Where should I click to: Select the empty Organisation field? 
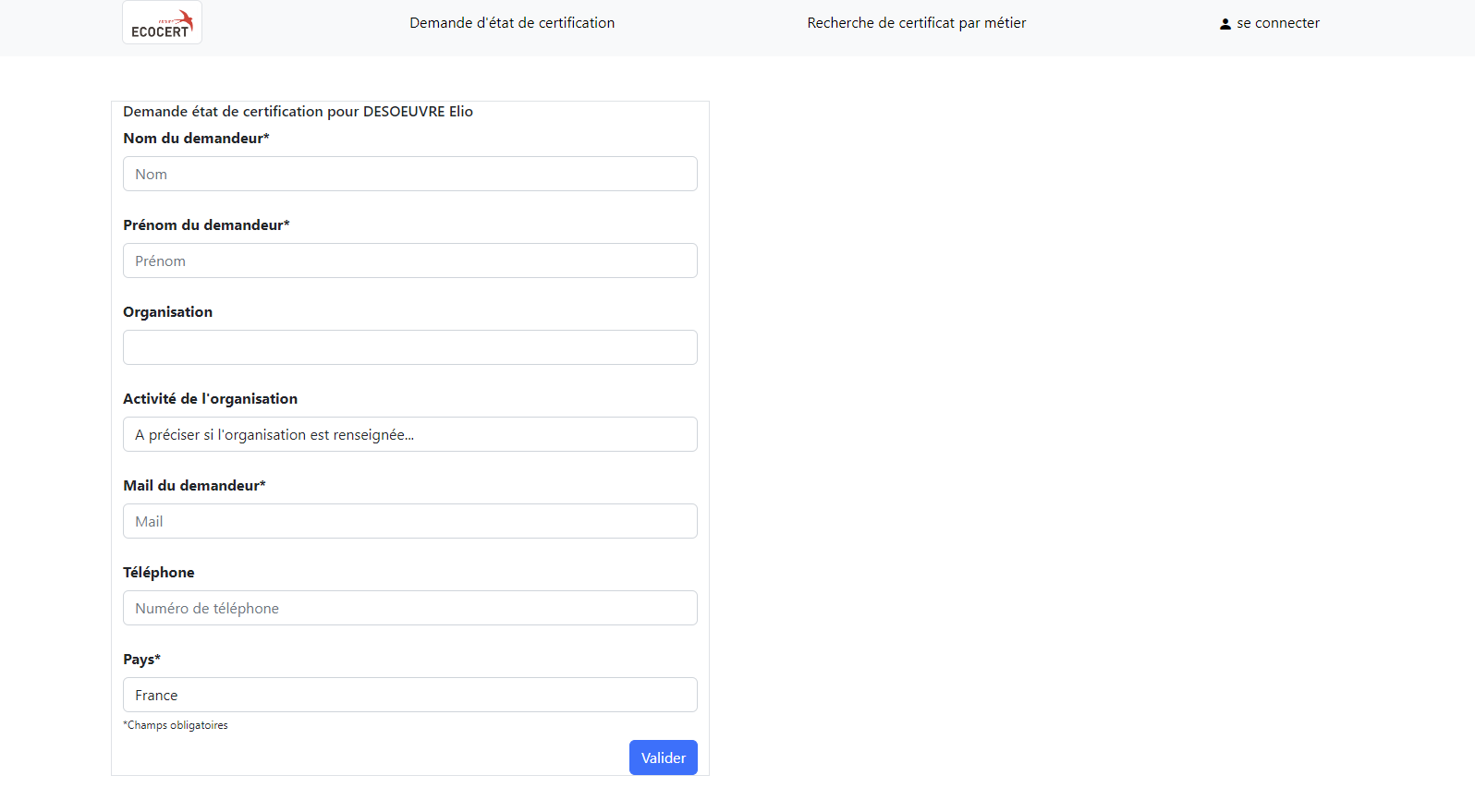(409, 347)
